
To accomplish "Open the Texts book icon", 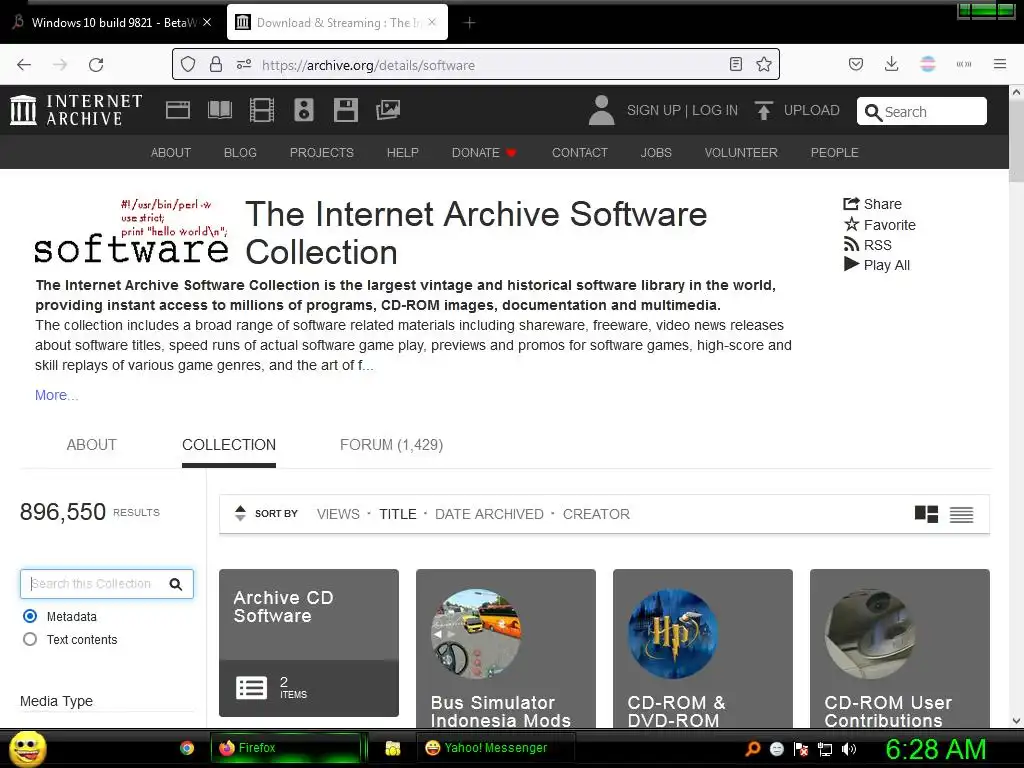I will click(x=219, y=110).
